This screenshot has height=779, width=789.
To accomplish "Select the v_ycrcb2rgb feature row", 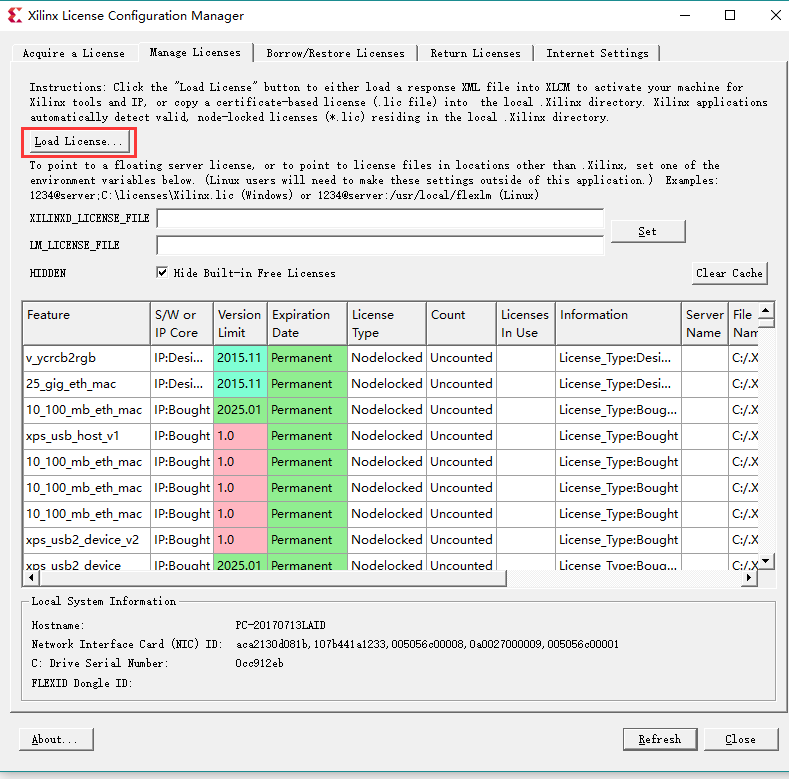I will coord(390,358).
